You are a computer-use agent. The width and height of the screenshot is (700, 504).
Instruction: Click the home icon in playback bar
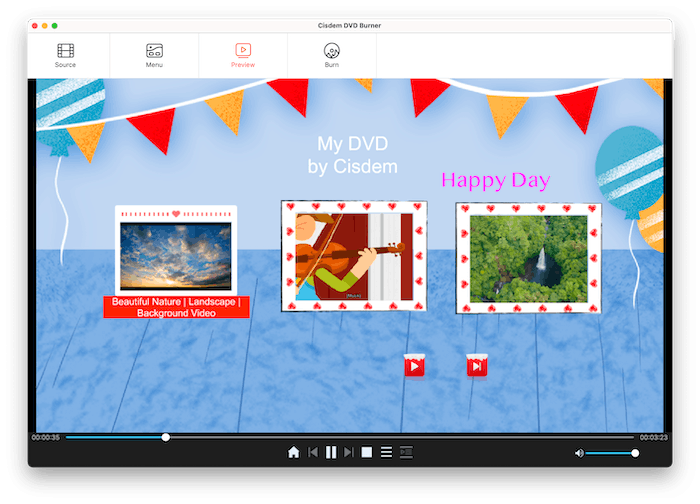[293, 453]
